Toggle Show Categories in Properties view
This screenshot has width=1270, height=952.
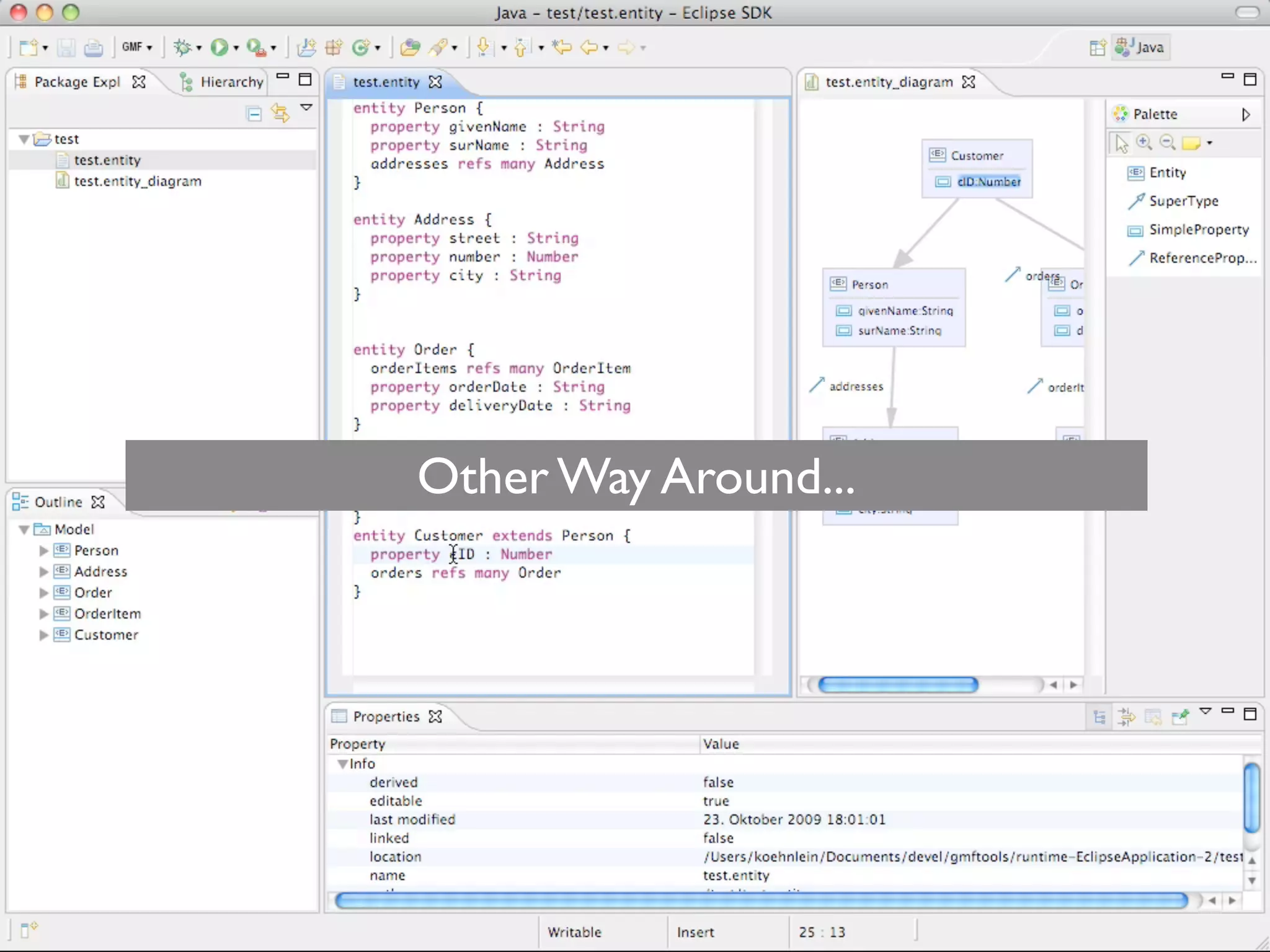tap(1099, 717)
